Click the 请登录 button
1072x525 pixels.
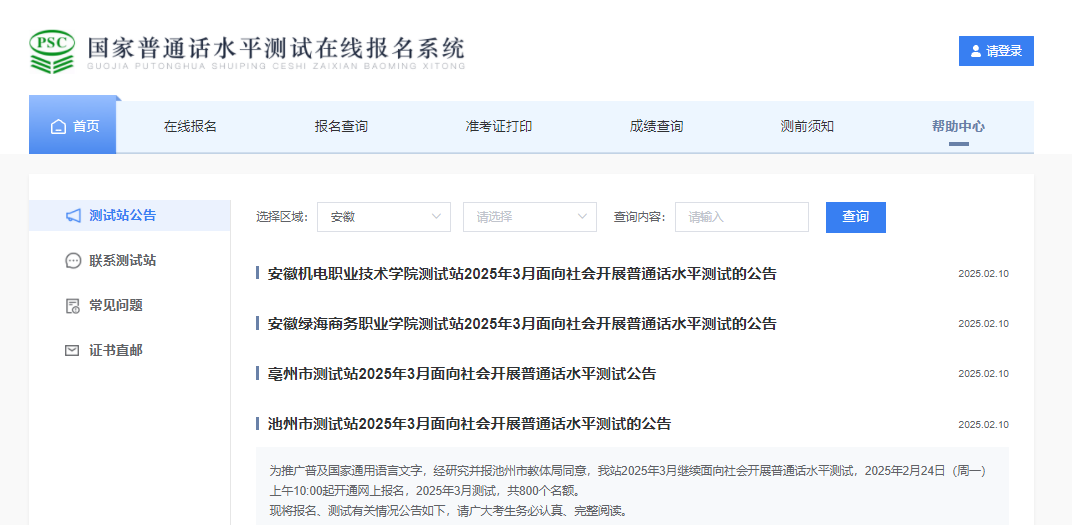click(x=996, y=51)
